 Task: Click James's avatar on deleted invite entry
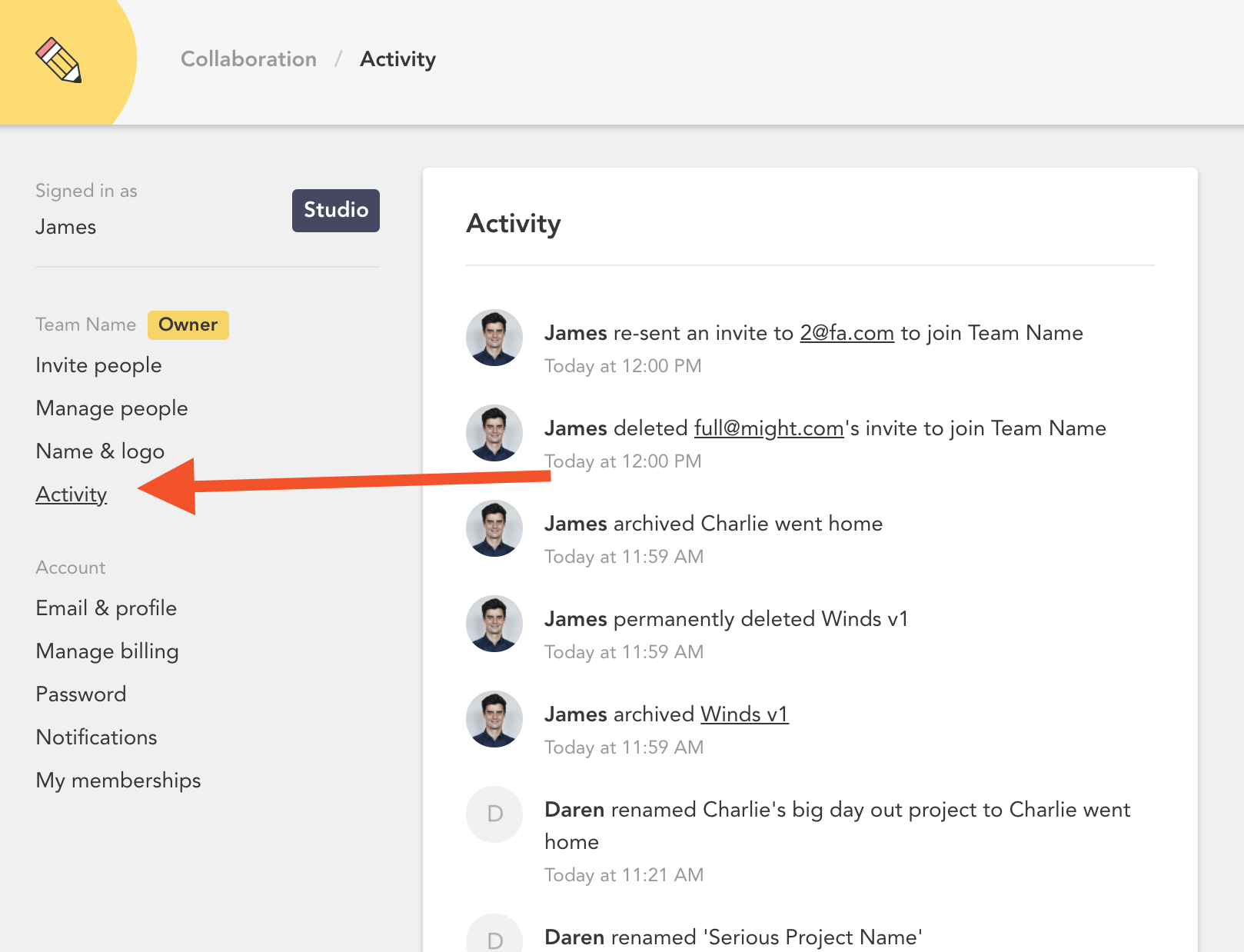tap(494, 433)
